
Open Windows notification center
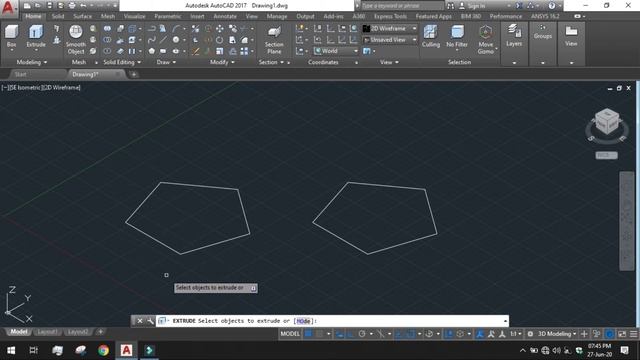coord(624,350)
